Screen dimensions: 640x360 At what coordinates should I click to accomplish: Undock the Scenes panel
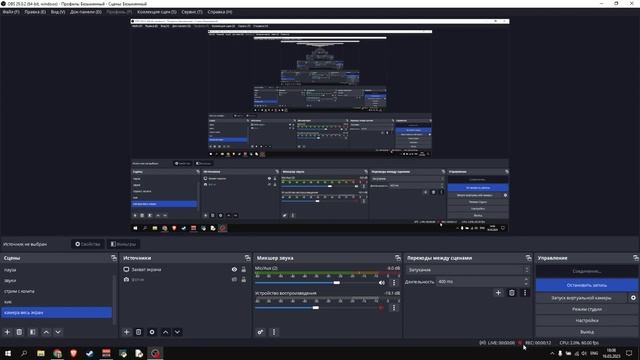pos(114,258)
